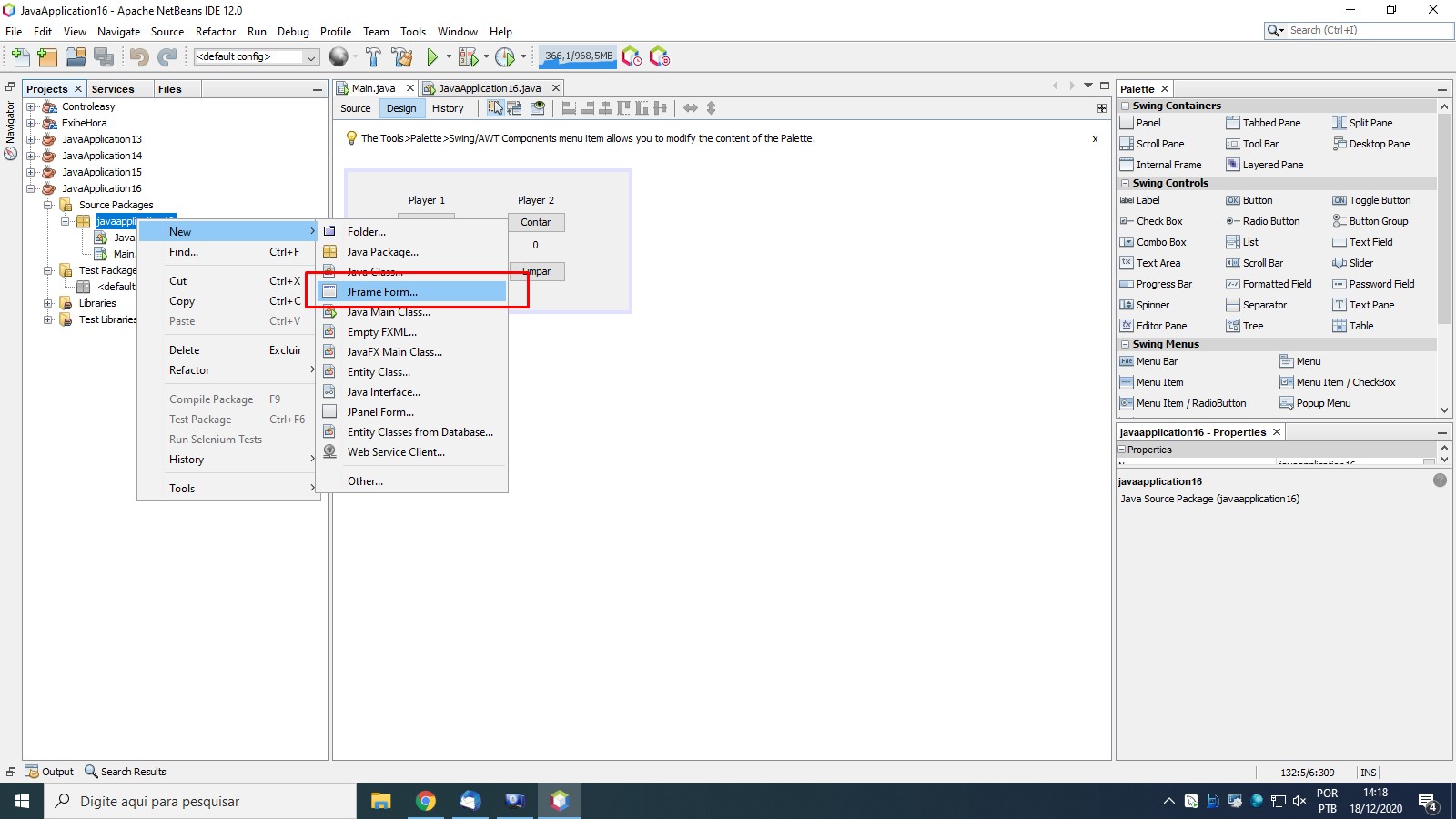Click the memory usage bar to run GC

pos(579,56)
